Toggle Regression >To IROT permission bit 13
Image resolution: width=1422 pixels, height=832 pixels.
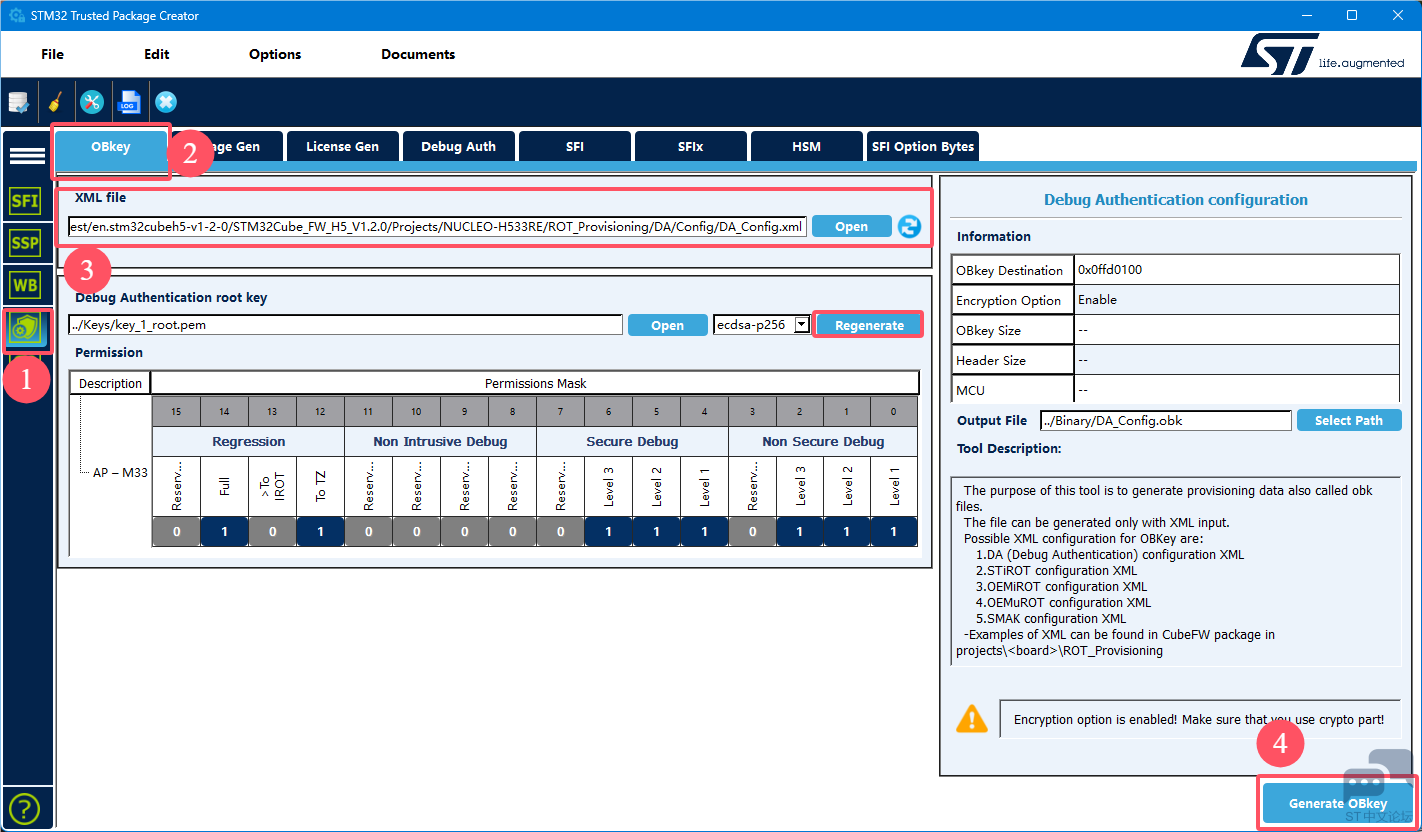point(272,532)
